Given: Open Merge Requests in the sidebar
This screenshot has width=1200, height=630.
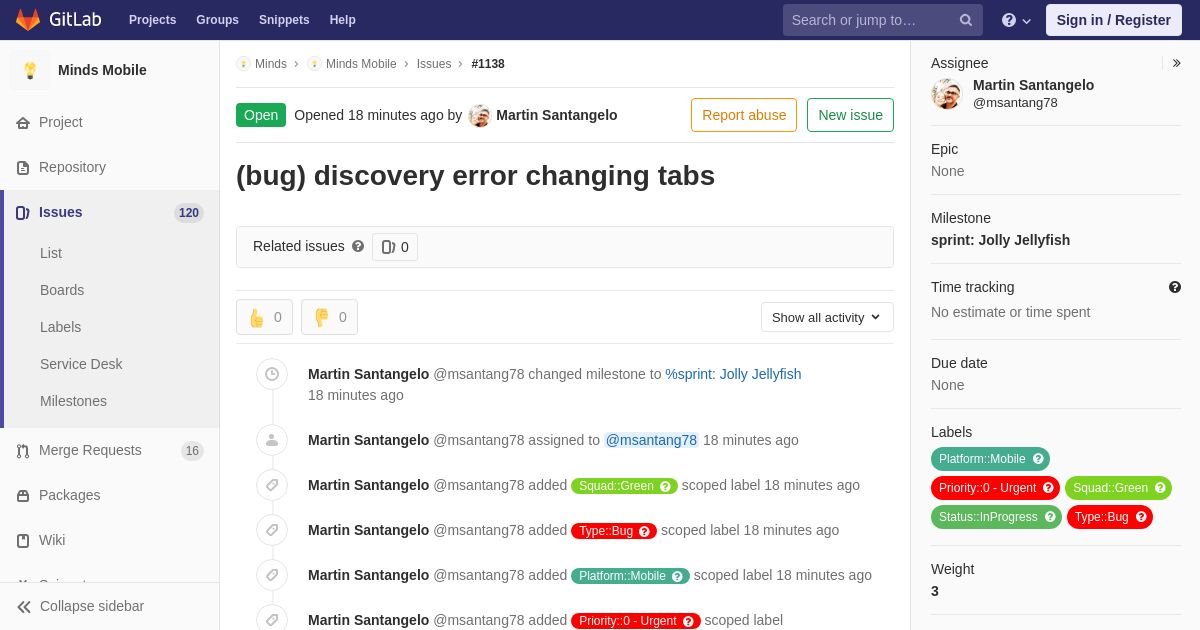Looking at the screenshot, I should [x=90, y=450].
